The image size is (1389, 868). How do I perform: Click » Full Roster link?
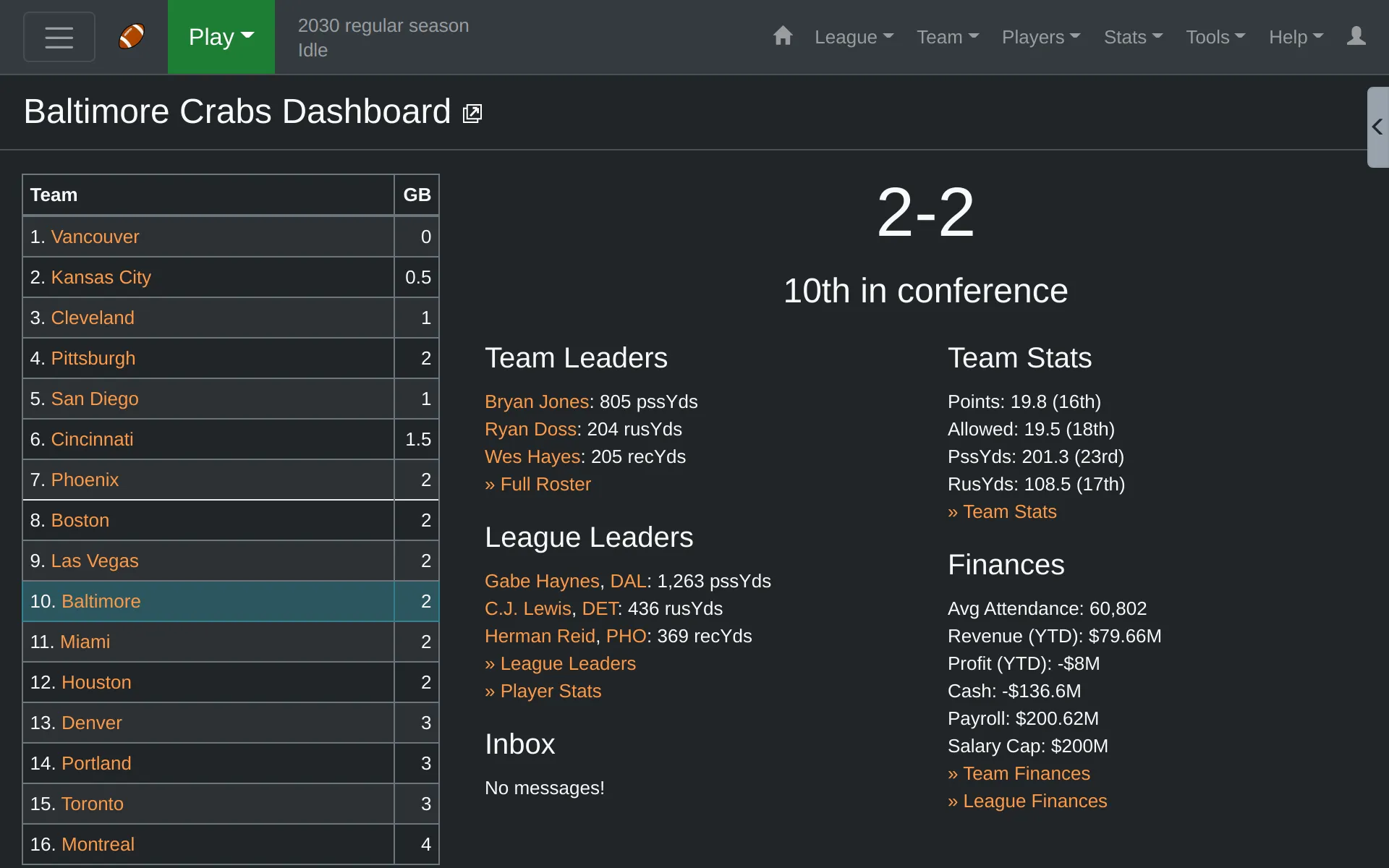(x=538, y=484)
